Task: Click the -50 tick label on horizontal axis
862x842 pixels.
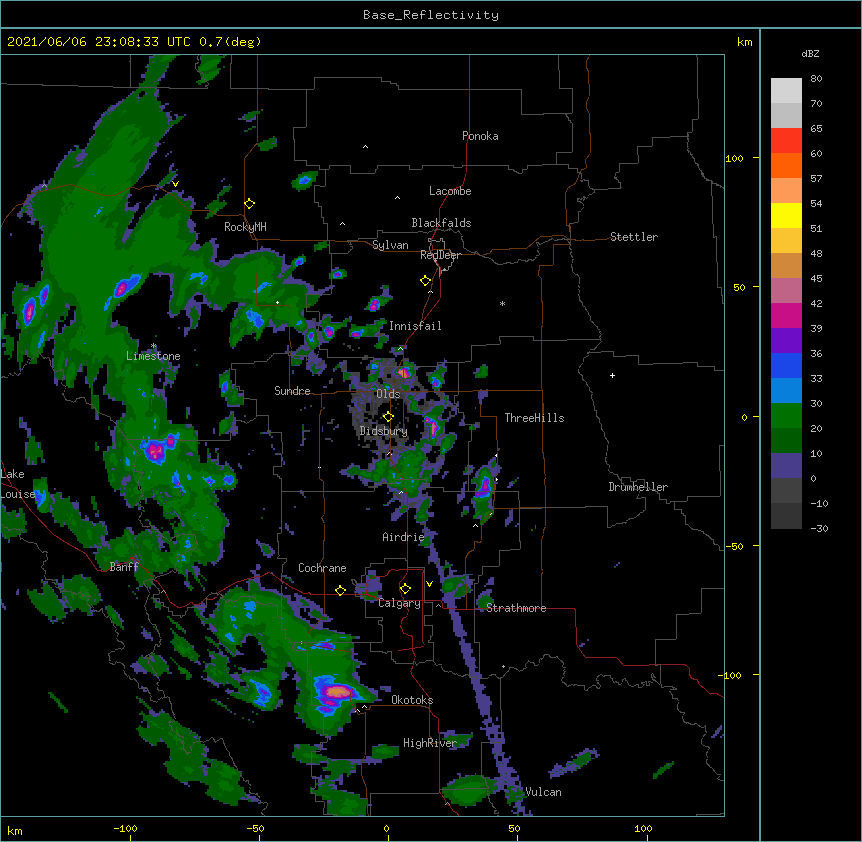Action: [255, 828]
